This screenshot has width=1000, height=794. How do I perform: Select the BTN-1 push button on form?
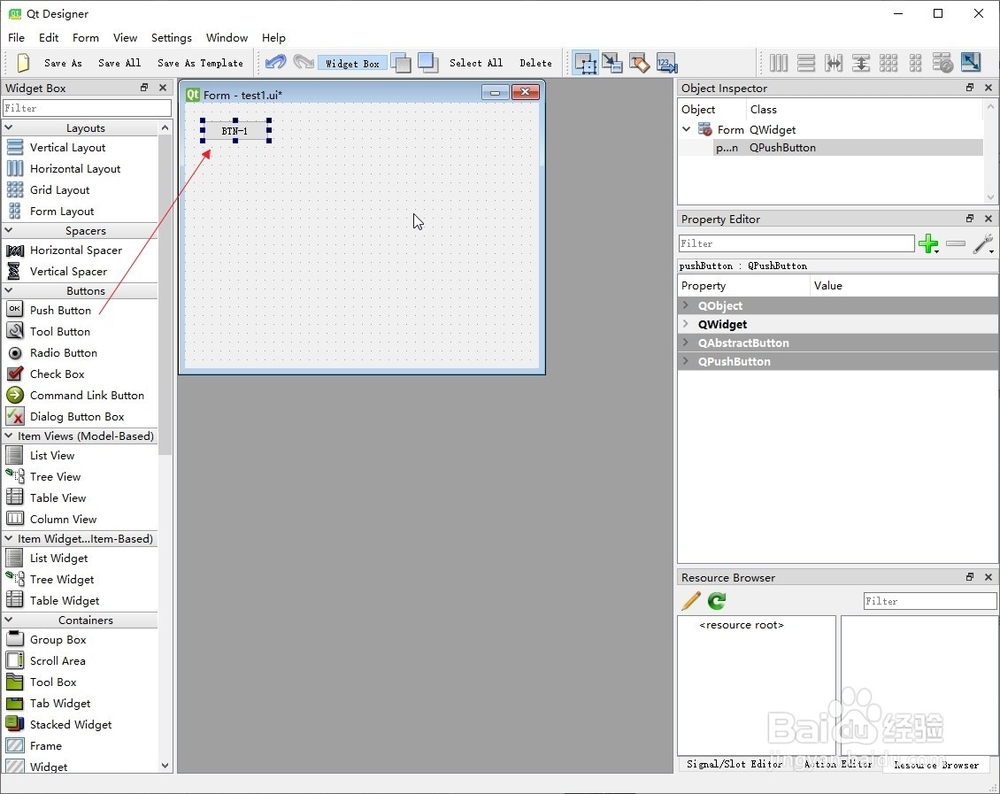pos(235,131)
